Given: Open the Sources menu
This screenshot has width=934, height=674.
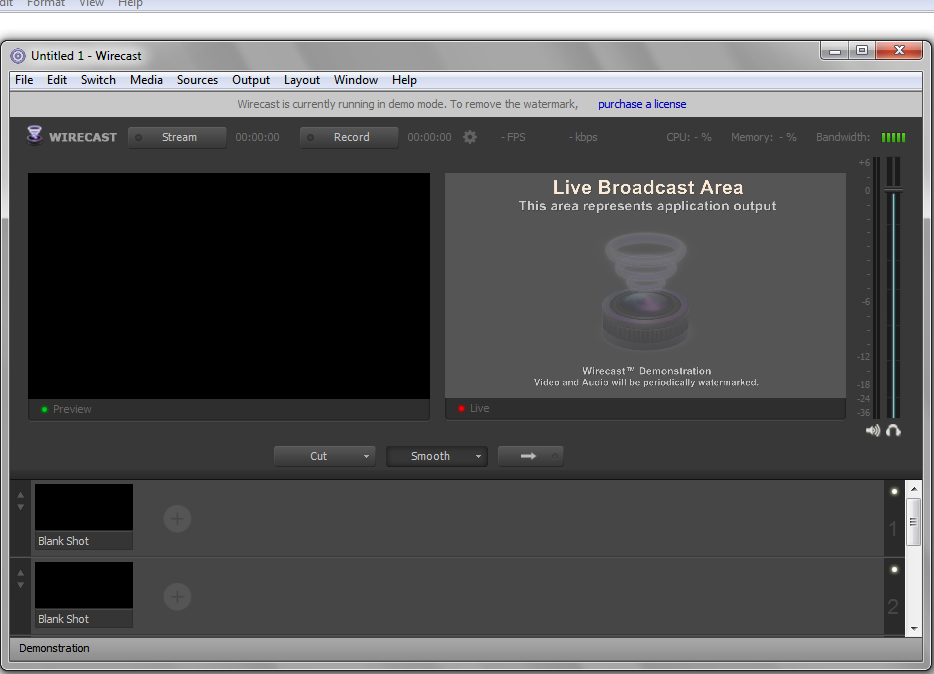Looking at the screenshot, I should coord(197,80).
